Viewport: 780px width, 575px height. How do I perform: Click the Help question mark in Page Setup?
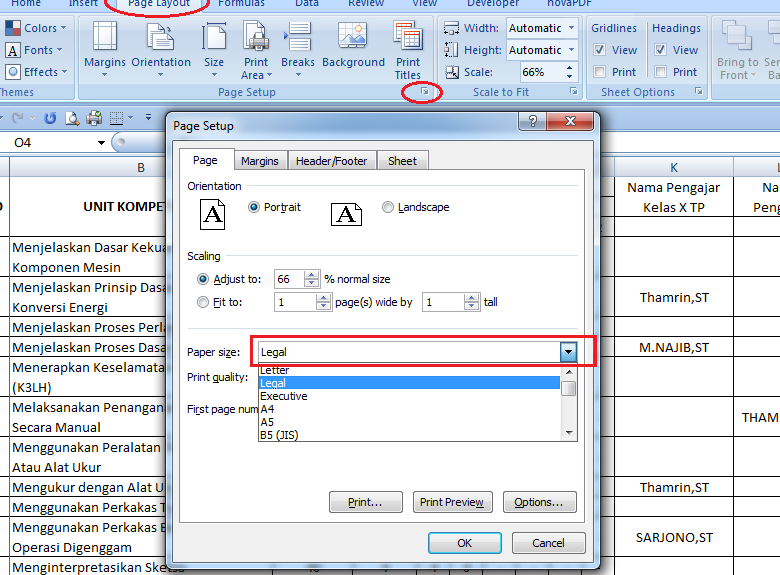(532, 121)
